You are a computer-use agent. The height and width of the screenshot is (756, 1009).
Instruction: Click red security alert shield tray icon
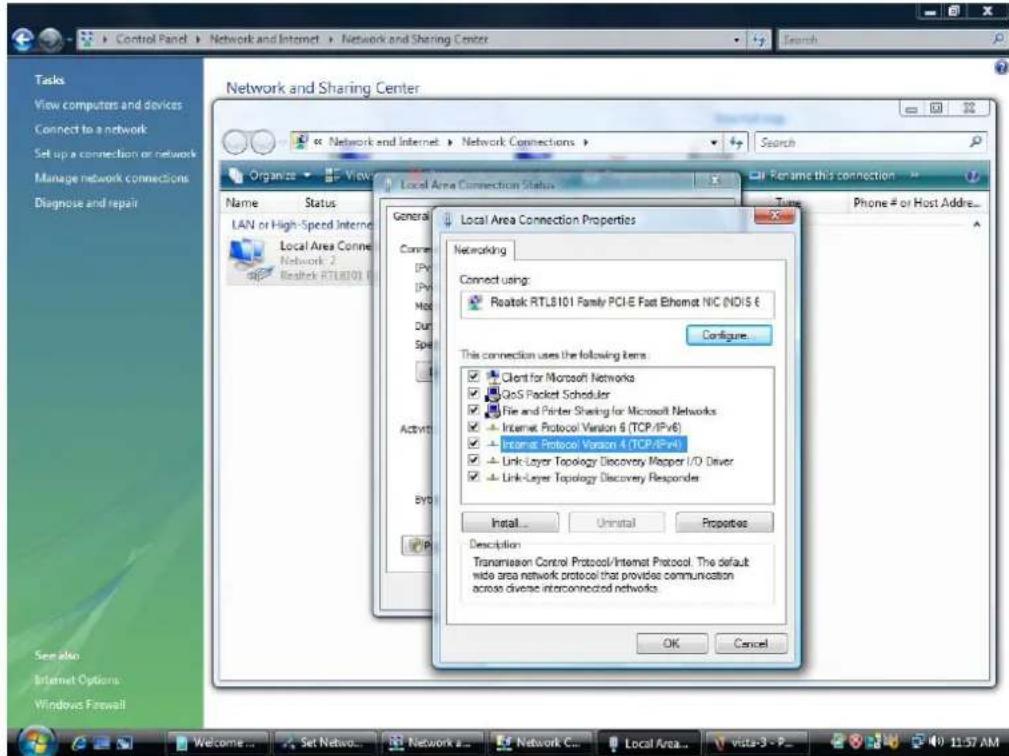click(x=856, y=742)
